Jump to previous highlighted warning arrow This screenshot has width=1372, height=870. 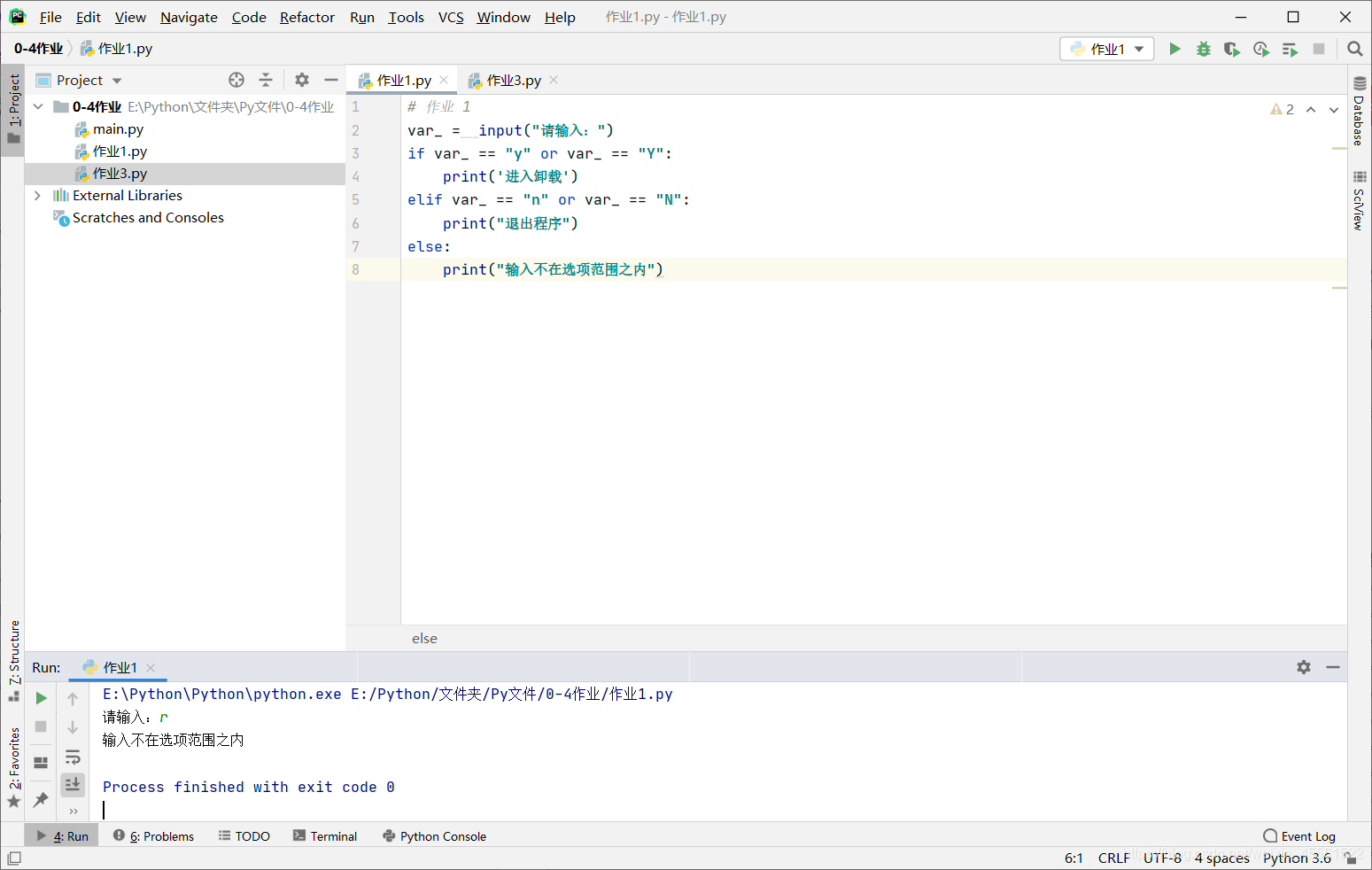(1311, 110)
